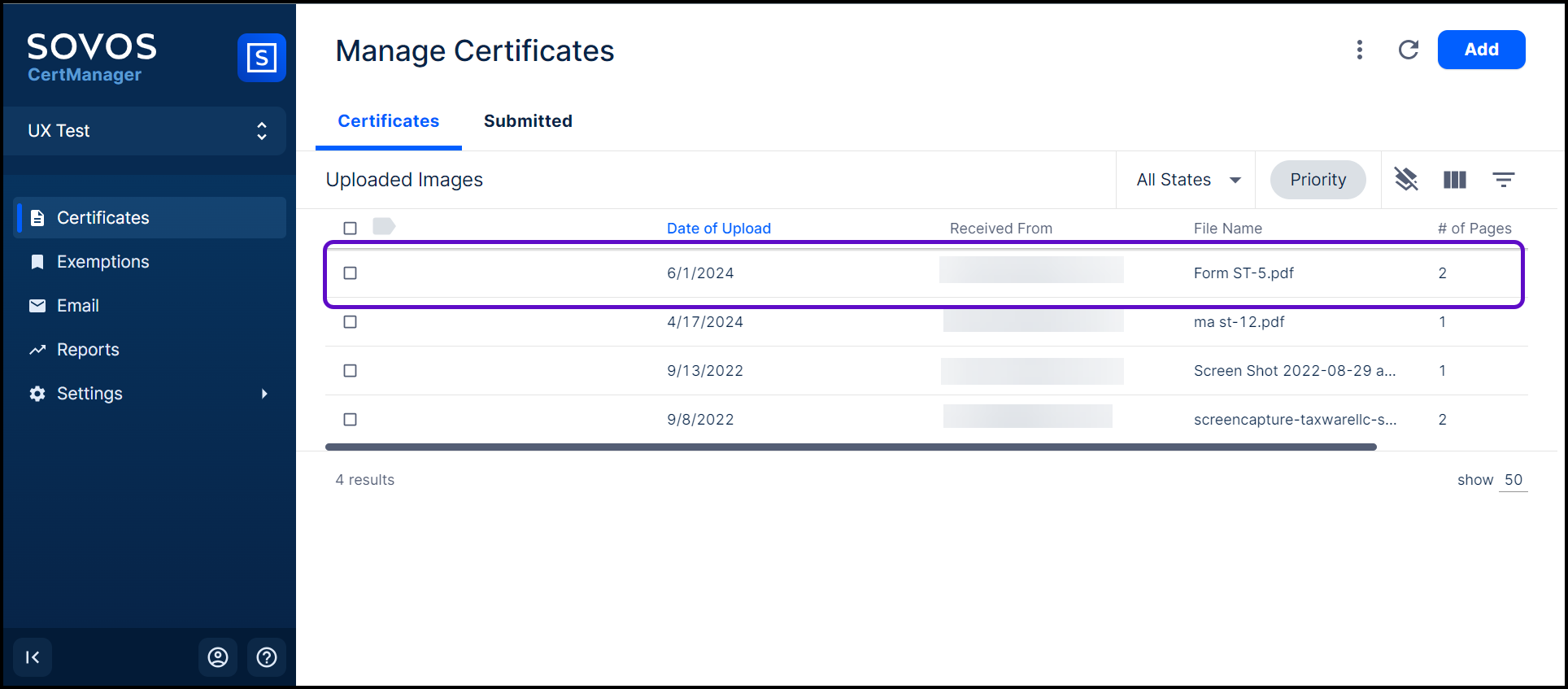
Task: Click the horizontal table scrollbar
Action: coord(850,447)
